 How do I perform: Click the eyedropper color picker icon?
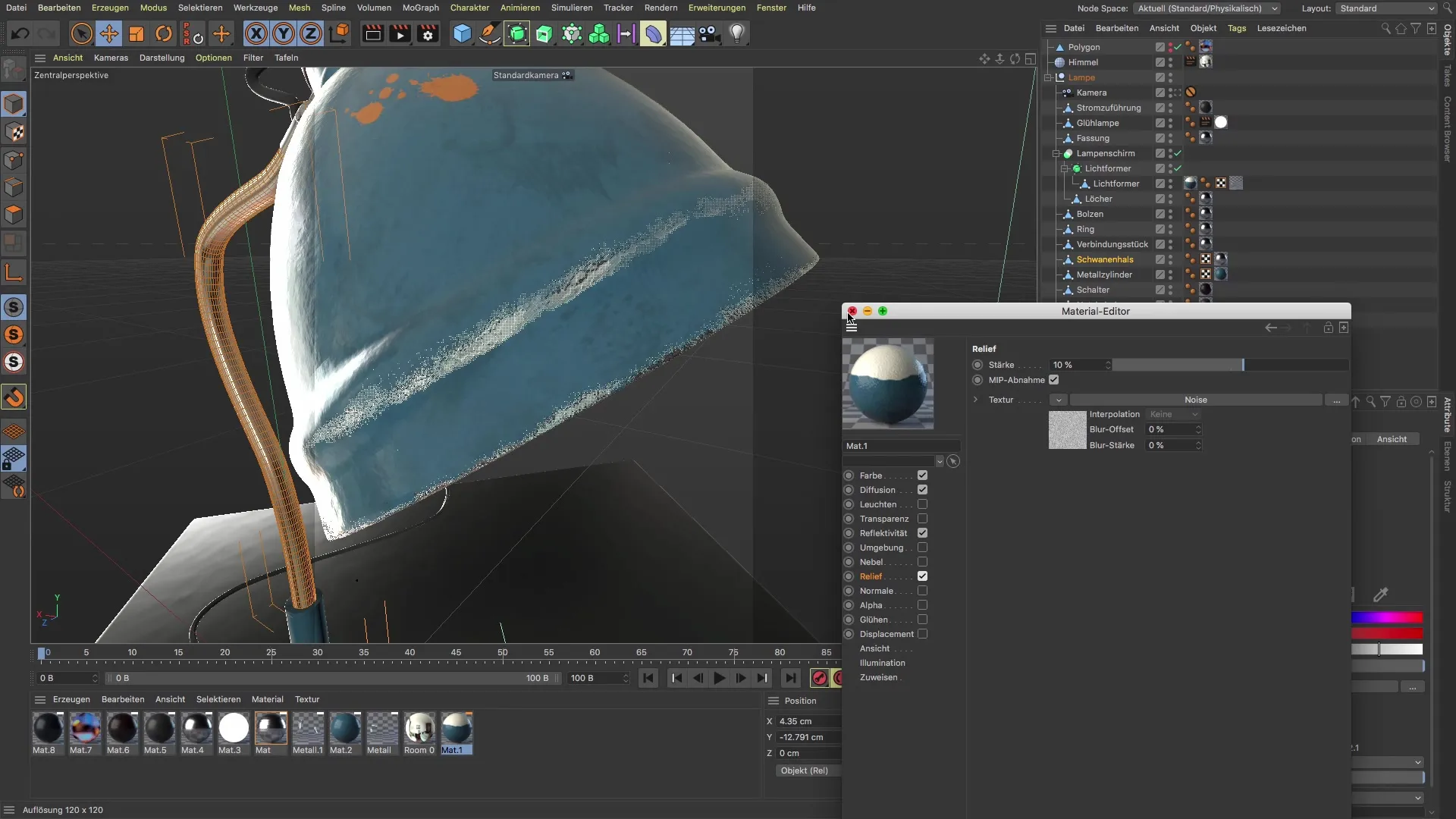[1381, 595]
